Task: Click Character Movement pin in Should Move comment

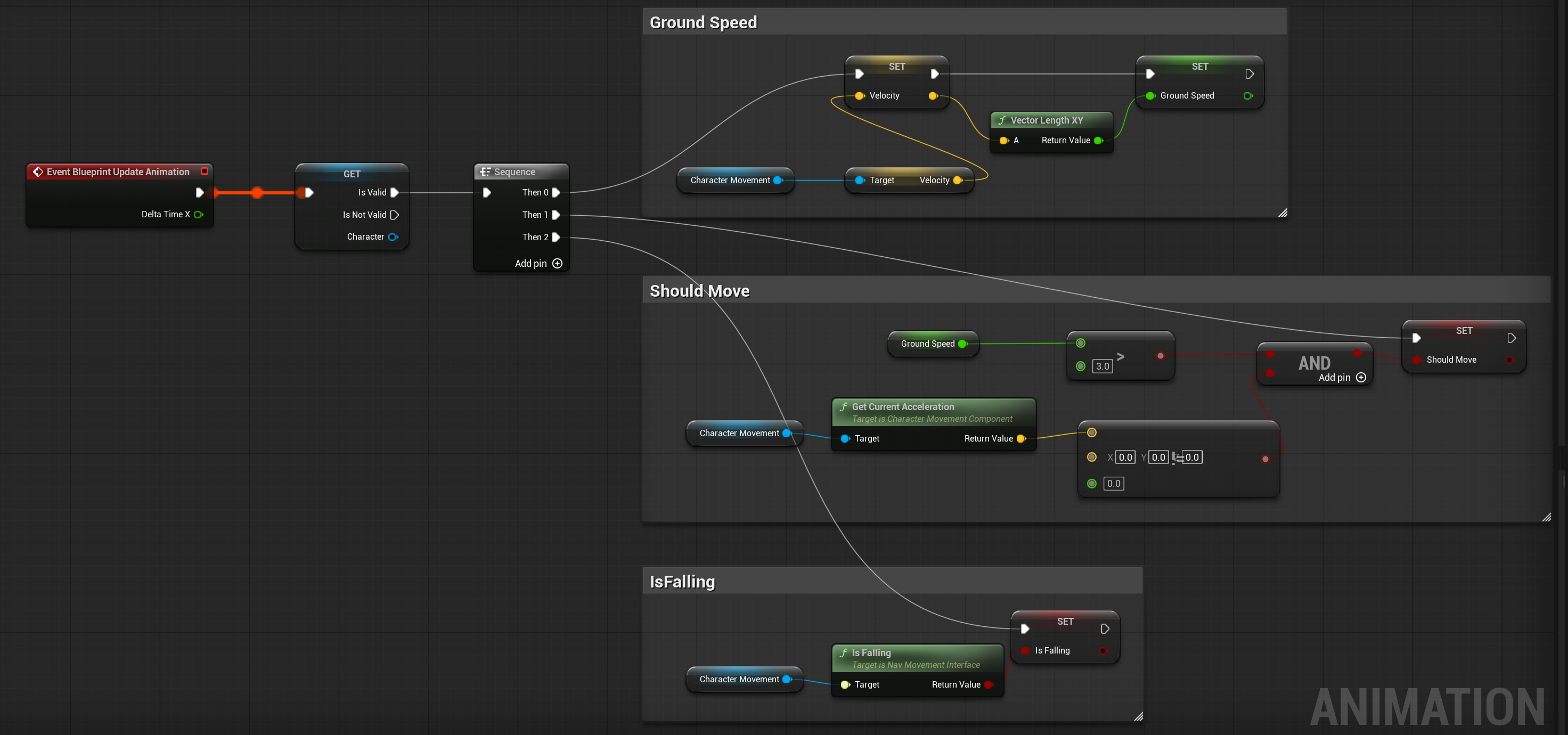Action: [x=787, y=433]
